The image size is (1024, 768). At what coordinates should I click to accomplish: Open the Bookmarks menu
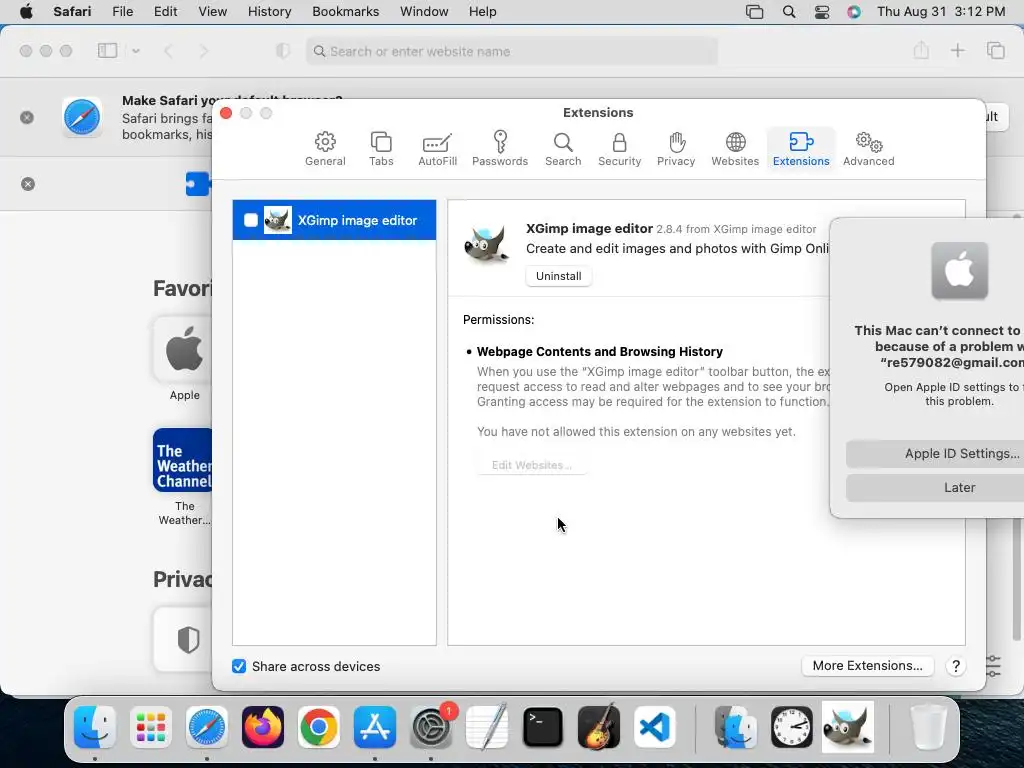345,12
